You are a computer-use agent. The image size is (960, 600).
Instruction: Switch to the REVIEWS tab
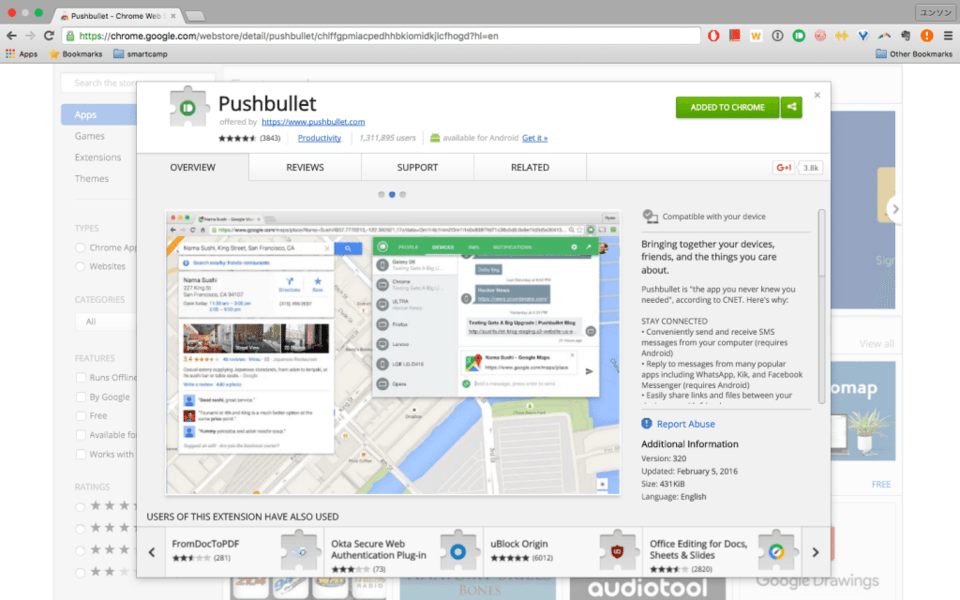point(305,167)
